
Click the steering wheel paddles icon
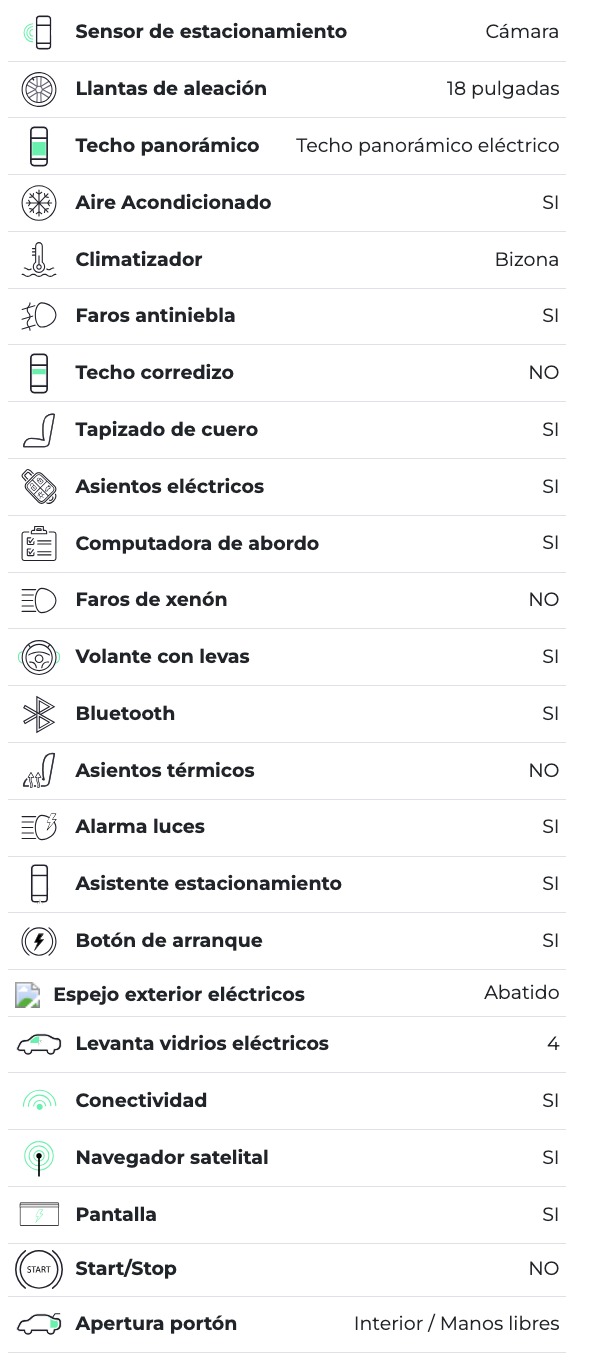(x=39, y=657)
